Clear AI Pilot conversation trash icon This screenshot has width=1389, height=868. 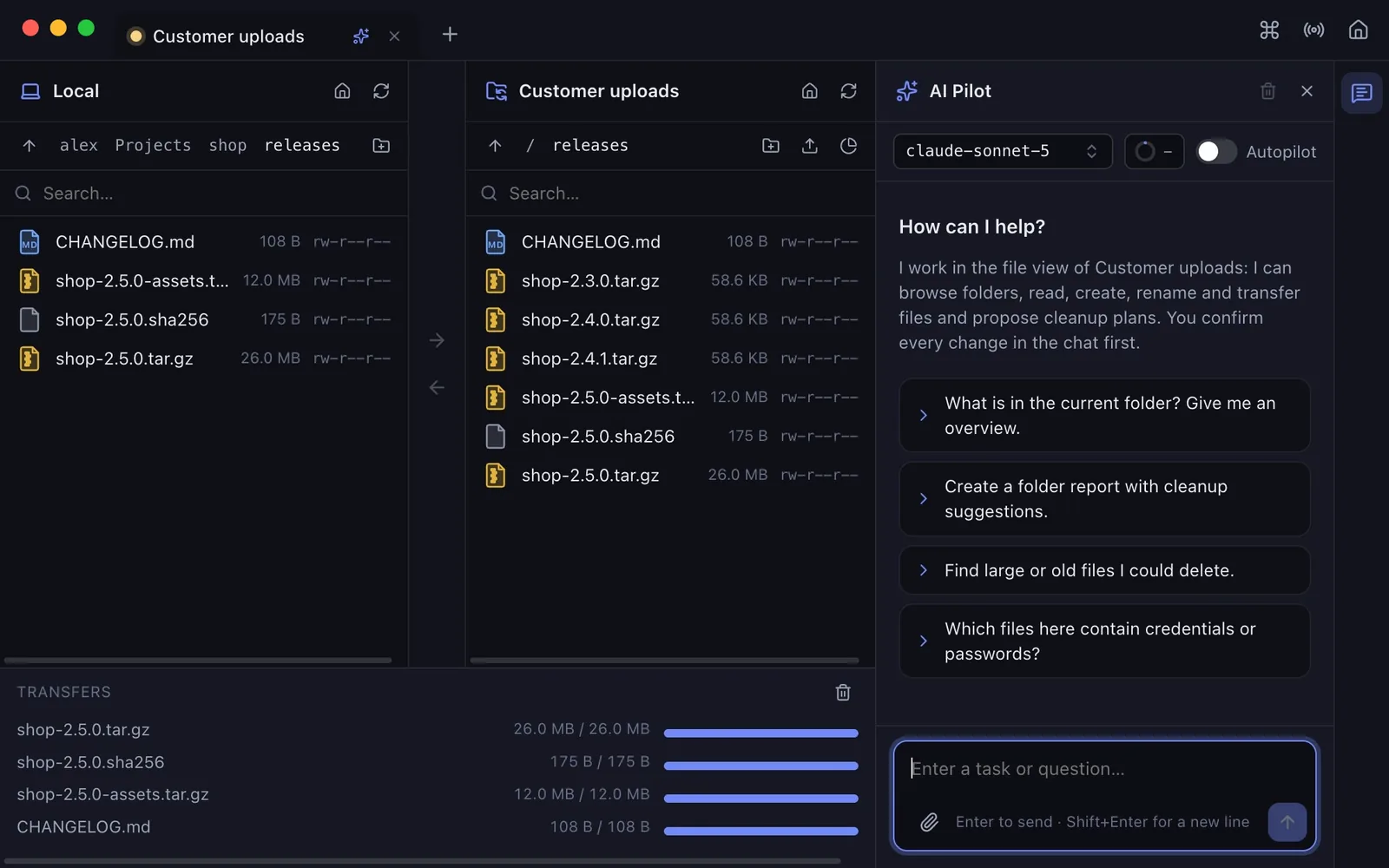[1267, 91]
